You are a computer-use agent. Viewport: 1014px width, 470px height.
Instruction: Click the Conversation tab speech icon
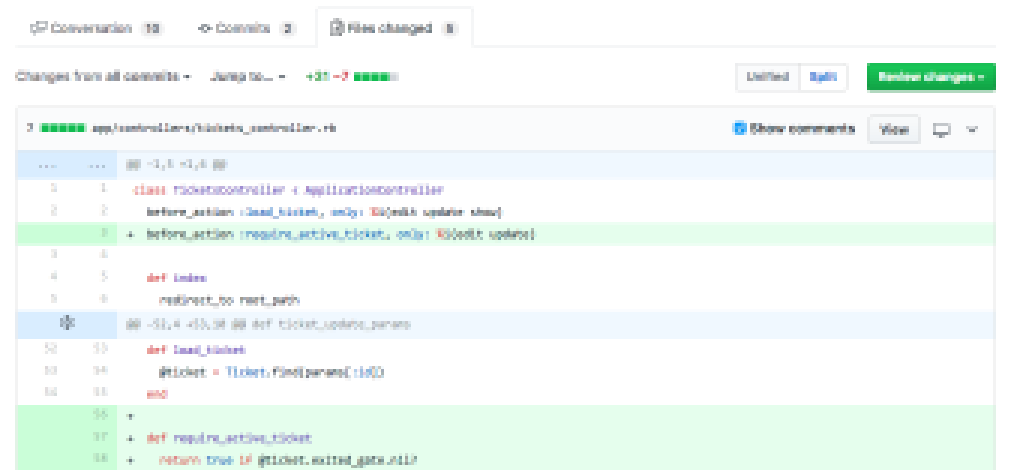pyautogui.click(x=38, y=28)
